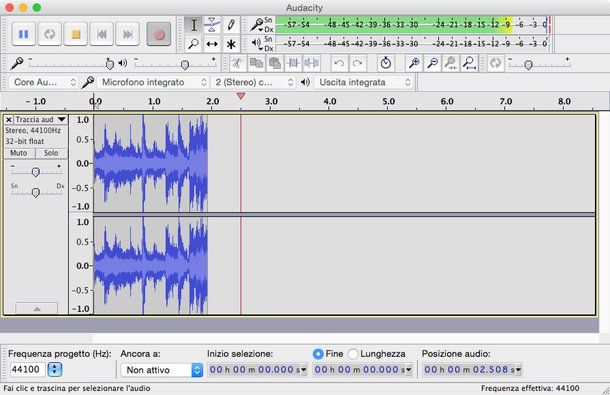Image resolution: width=610 pixels, height=395 pixels.
Task: Open the Posizione audio format arrow
Action: click(518, 369)
